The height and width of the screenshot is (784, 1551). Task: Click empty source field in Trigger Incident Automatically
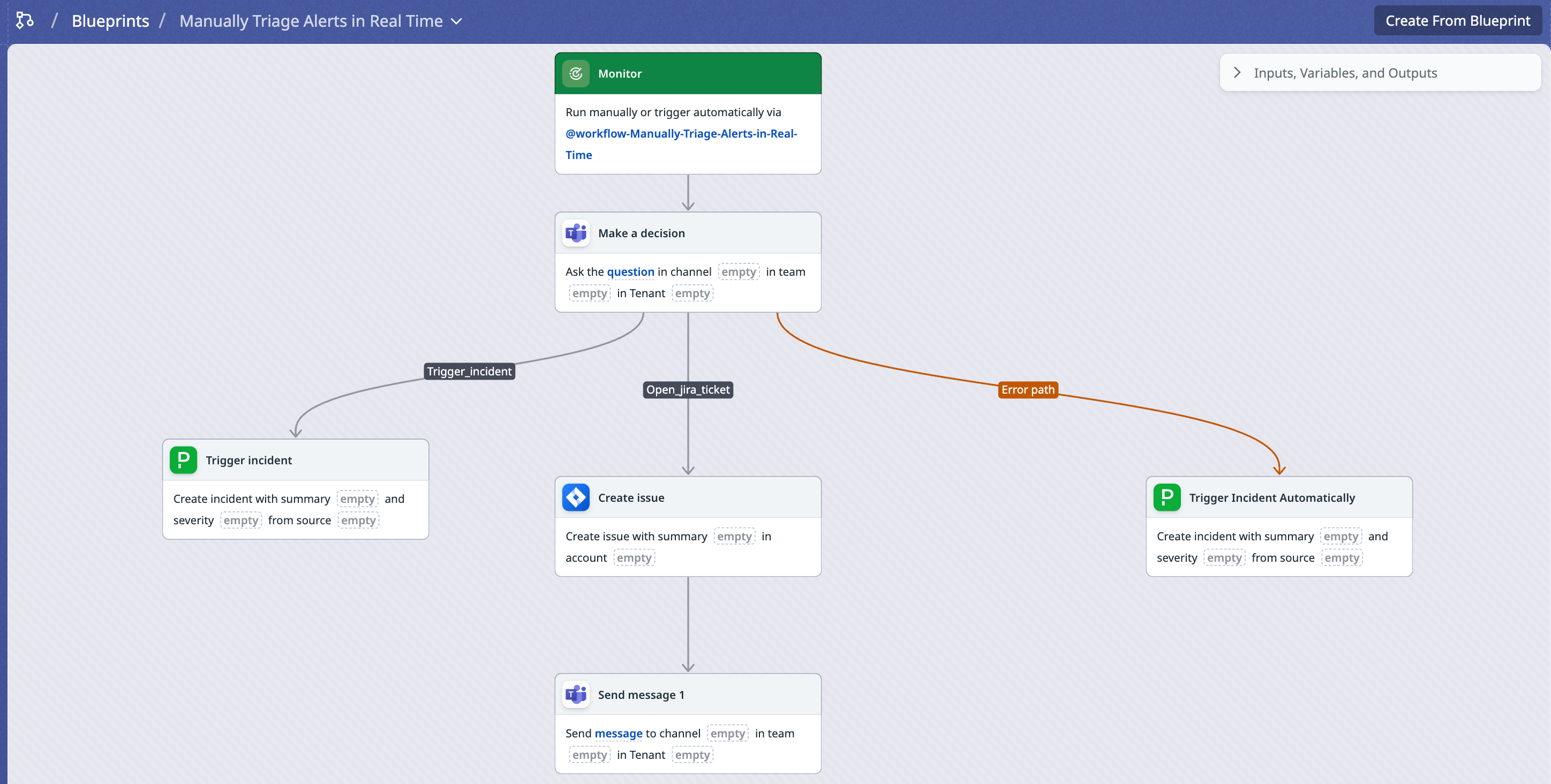pos(1342,557)
